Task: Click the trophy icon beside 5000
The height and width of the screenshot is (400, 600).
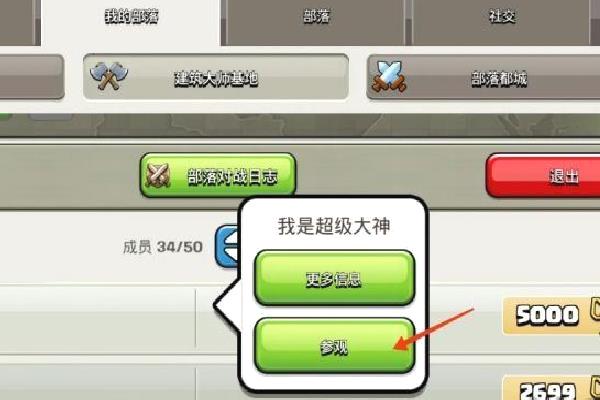Action: pyautogui.click(x=595, y=309)
